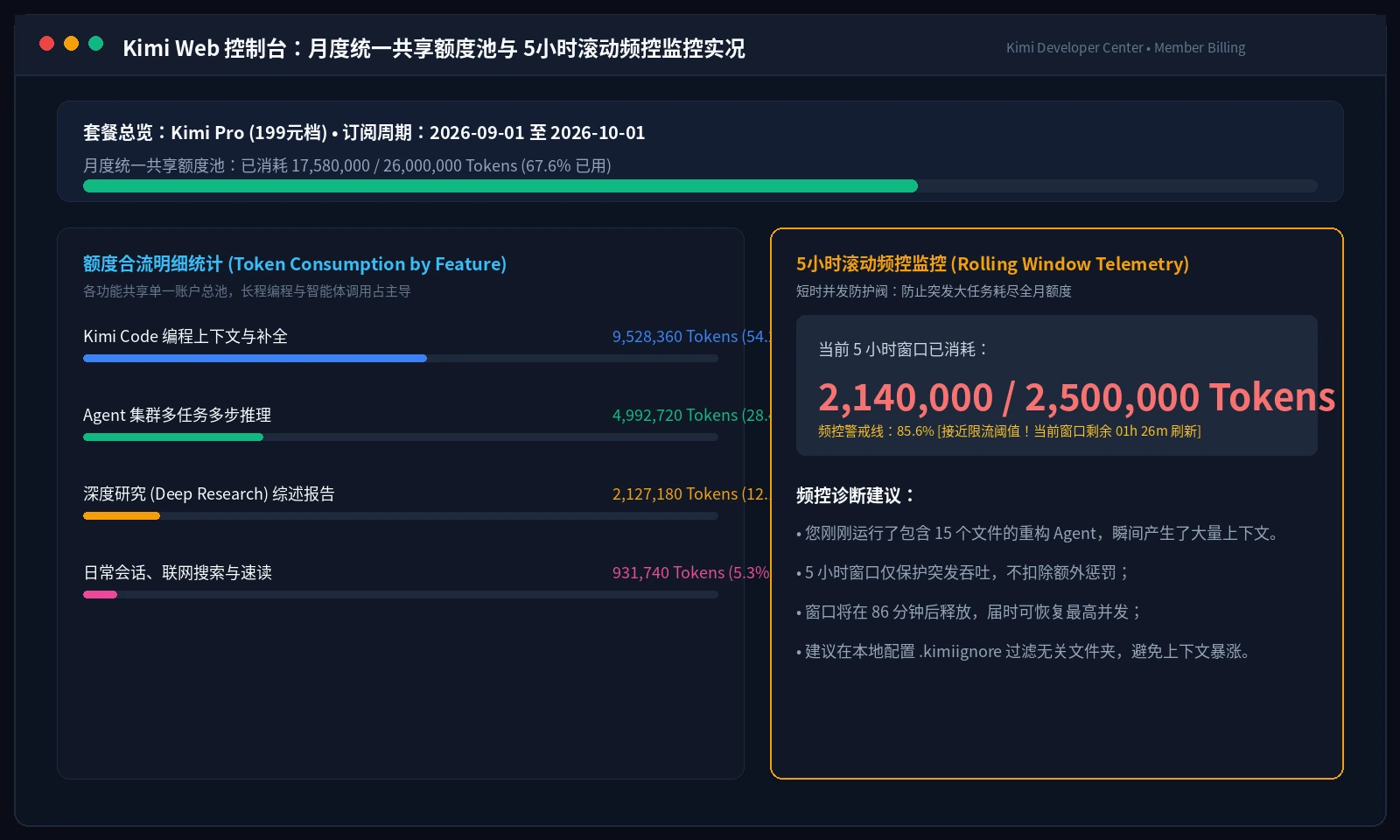Click the pink 日常会话 usage bar
This screenshot has height=840, width=1400.
click(100, 594)
